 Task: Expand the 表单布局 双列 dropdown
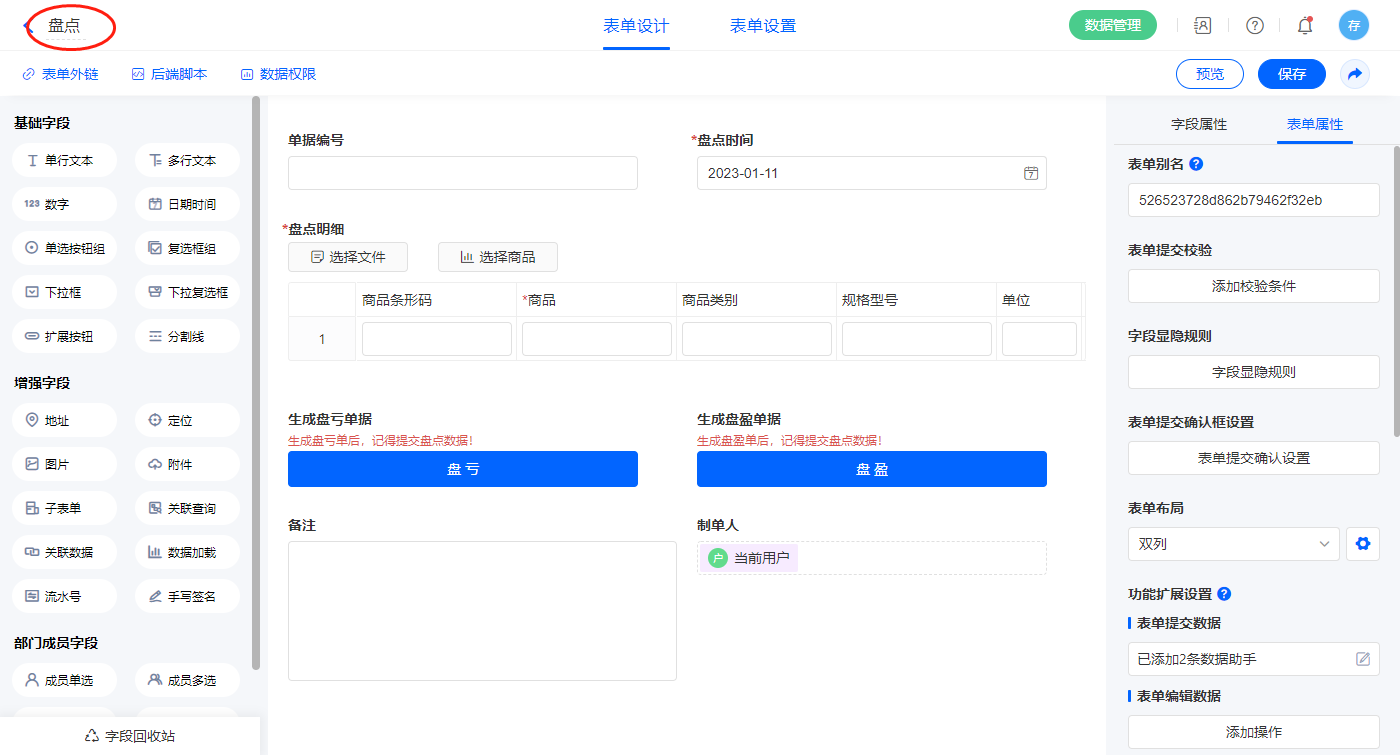click(x=1233, y=544)
